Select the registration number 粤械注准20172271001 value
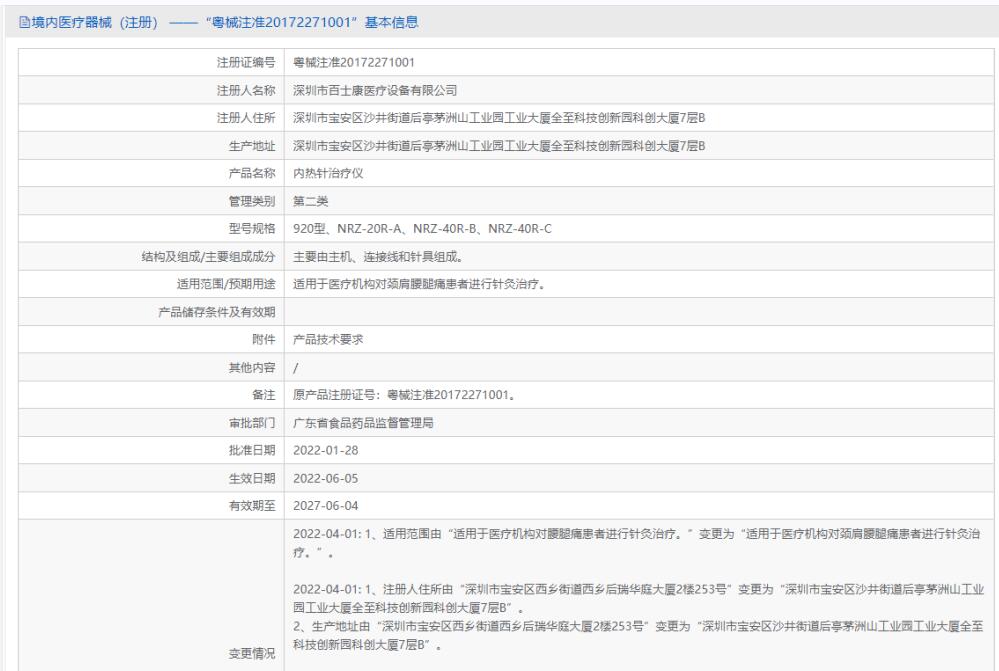 354,62
